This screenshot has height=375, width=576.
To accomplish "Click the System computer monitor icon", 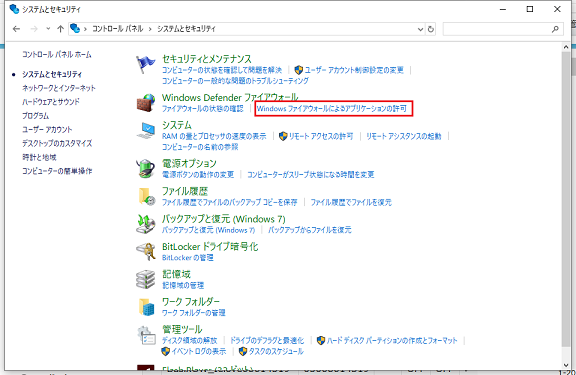I will pos(145,130).
